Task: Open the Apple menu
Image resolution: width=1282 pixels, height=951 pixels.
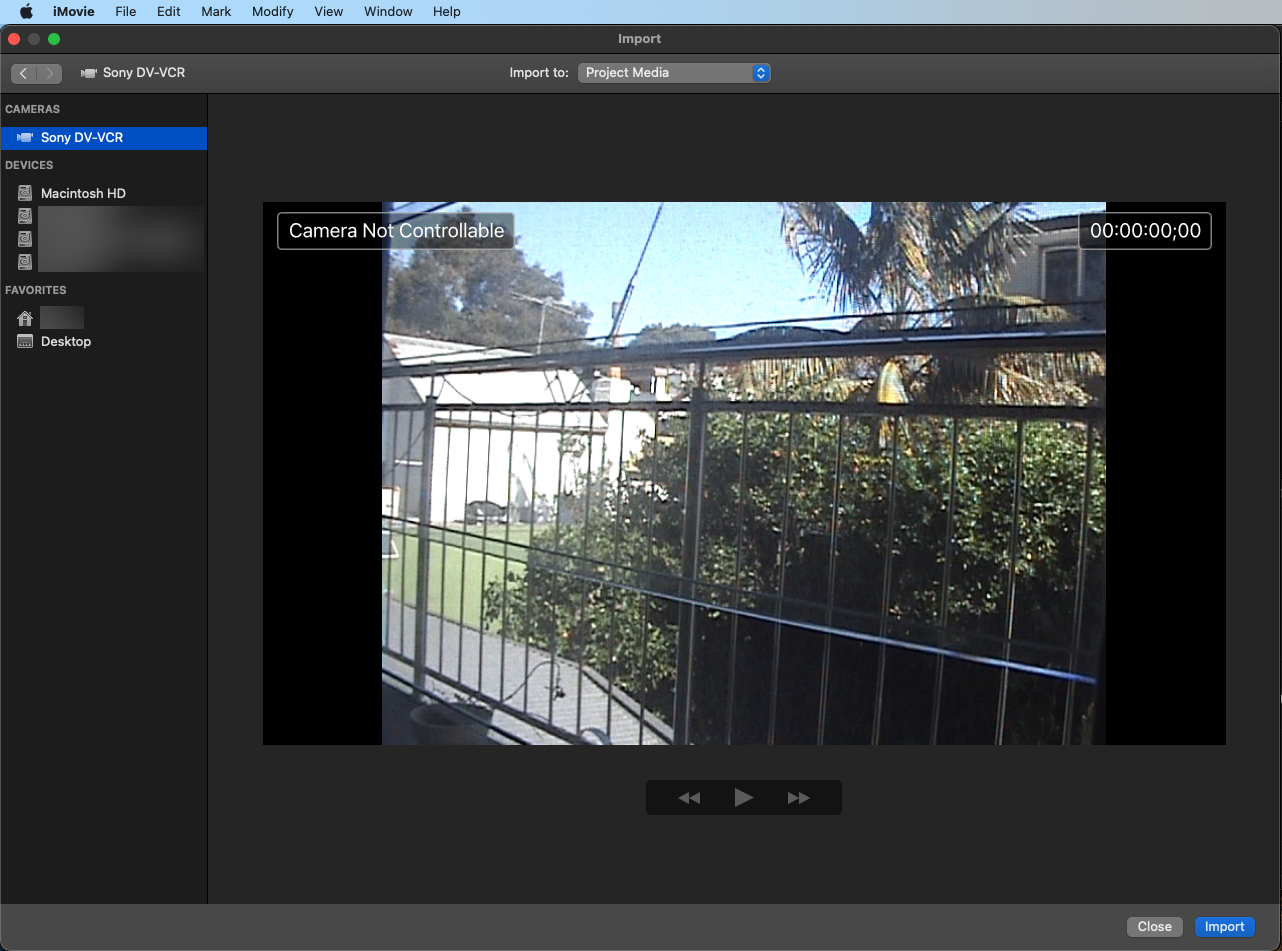Action: point(27,12)
